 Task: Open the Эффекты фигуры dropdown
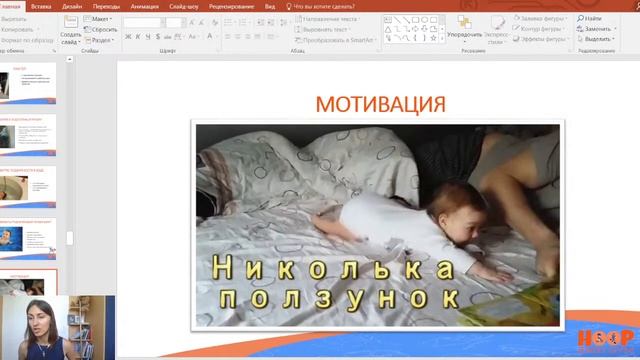540,39
